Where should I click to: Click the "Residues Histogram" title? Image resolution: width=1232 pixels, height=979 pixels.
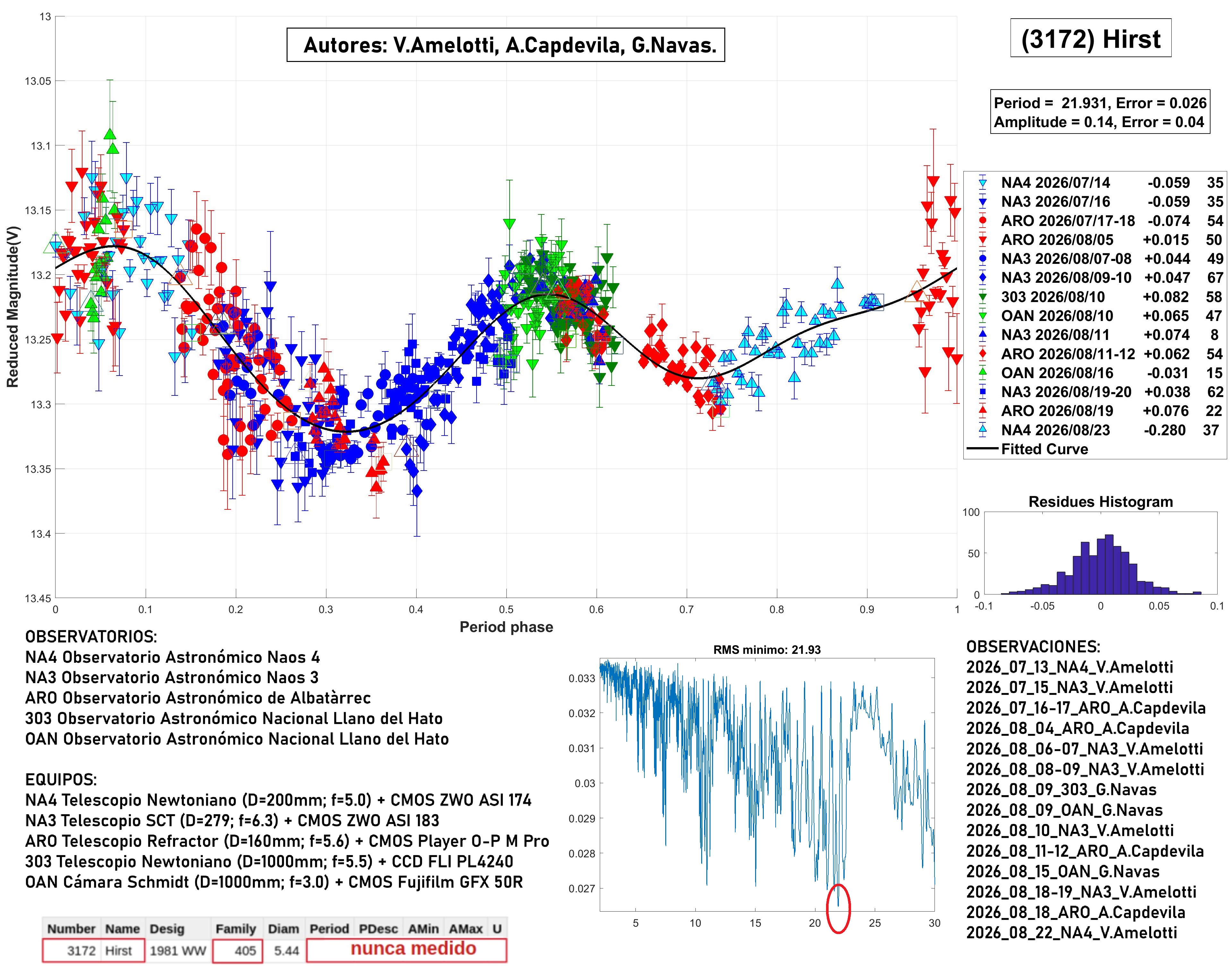click(x=1100, y=502)
